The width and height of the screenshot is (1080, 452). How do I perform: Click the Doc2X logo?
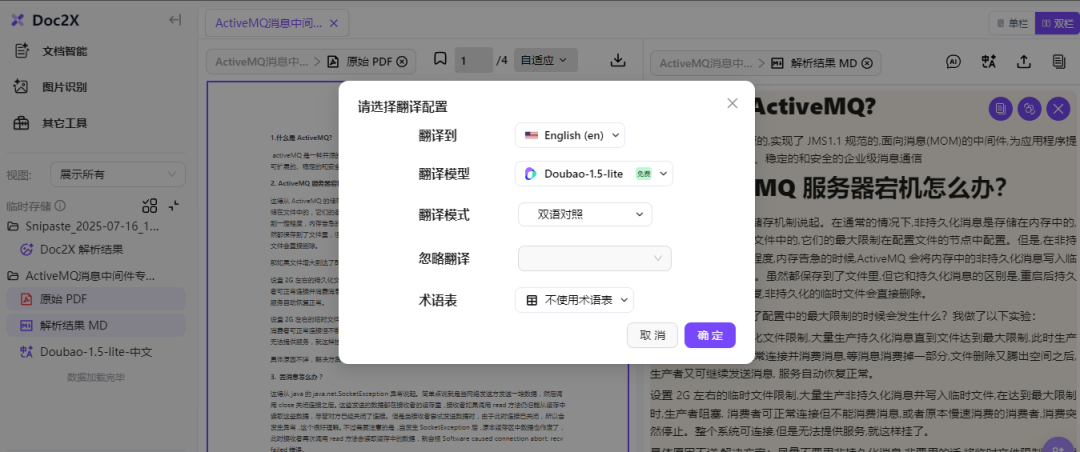pos(45,20)
